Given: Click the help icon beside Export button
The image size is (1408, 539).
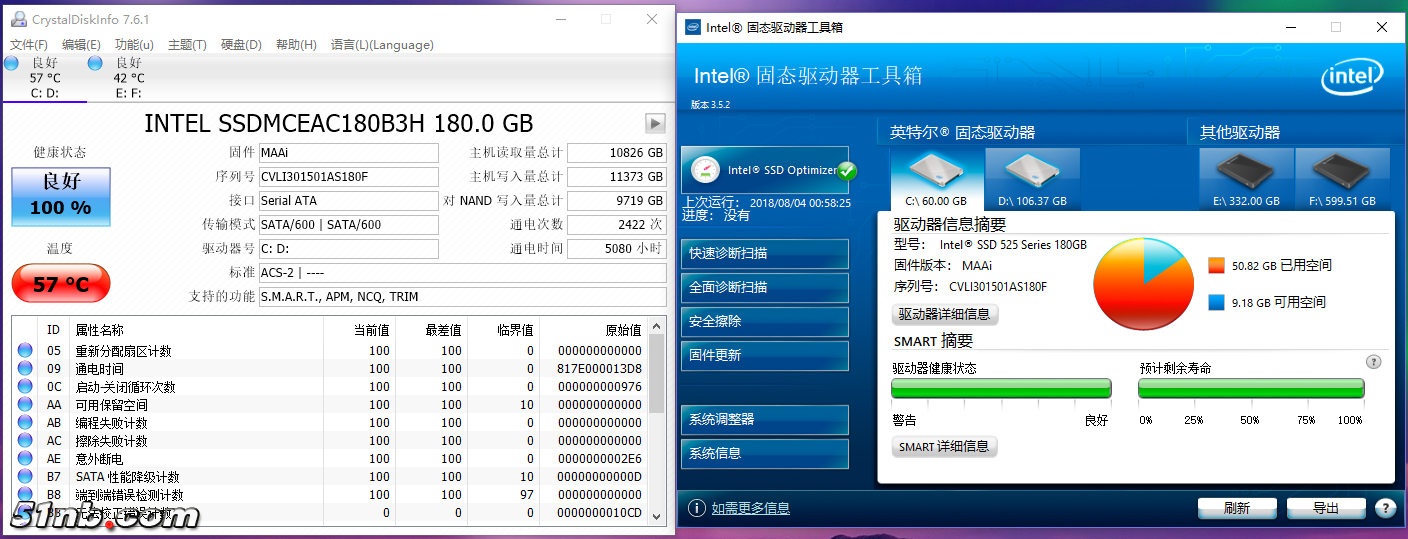Looking at the screenshot, I should [1385, 508].
